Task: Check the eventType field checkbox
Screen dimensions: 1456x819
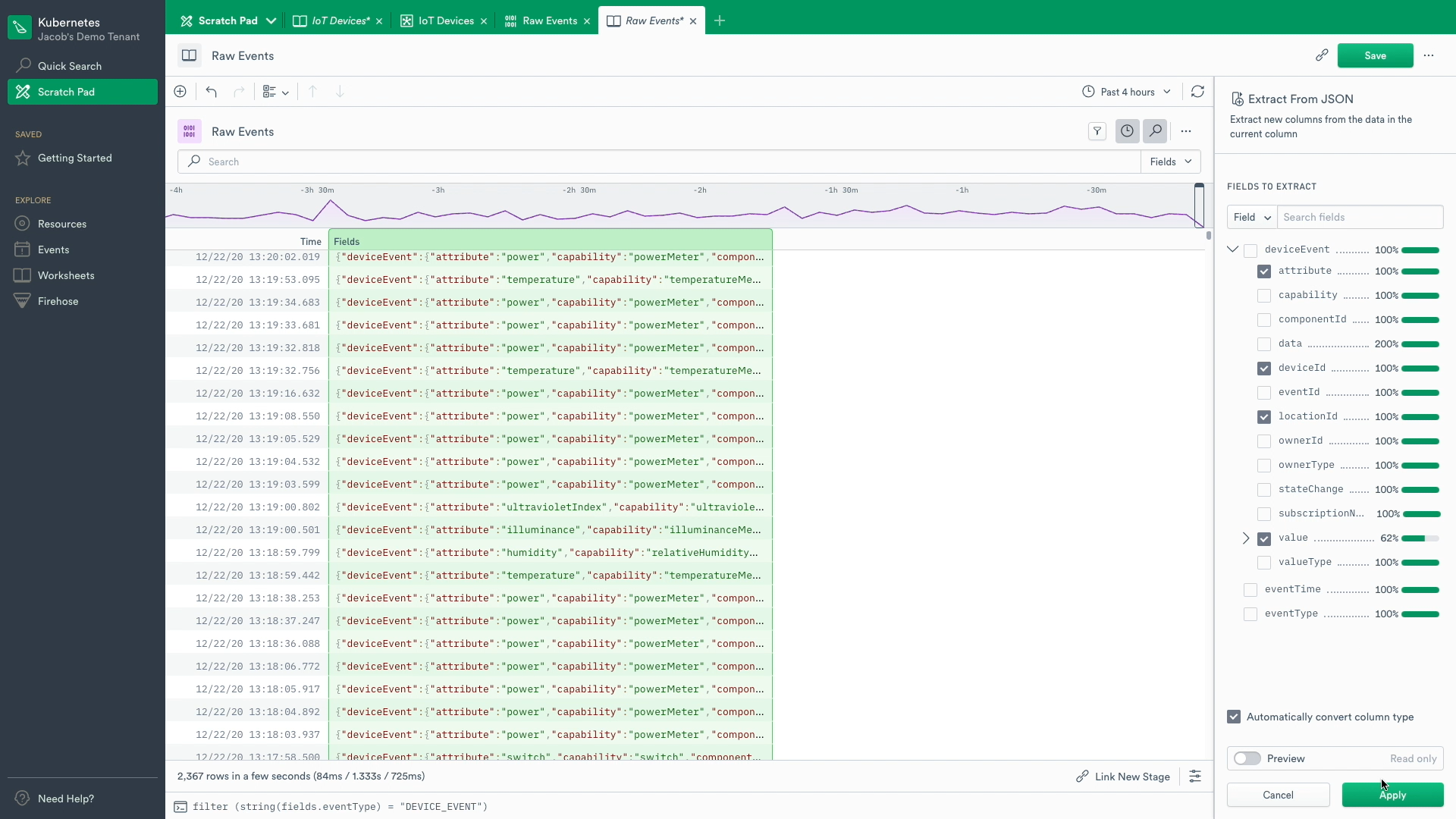Action: point(1250,614)
